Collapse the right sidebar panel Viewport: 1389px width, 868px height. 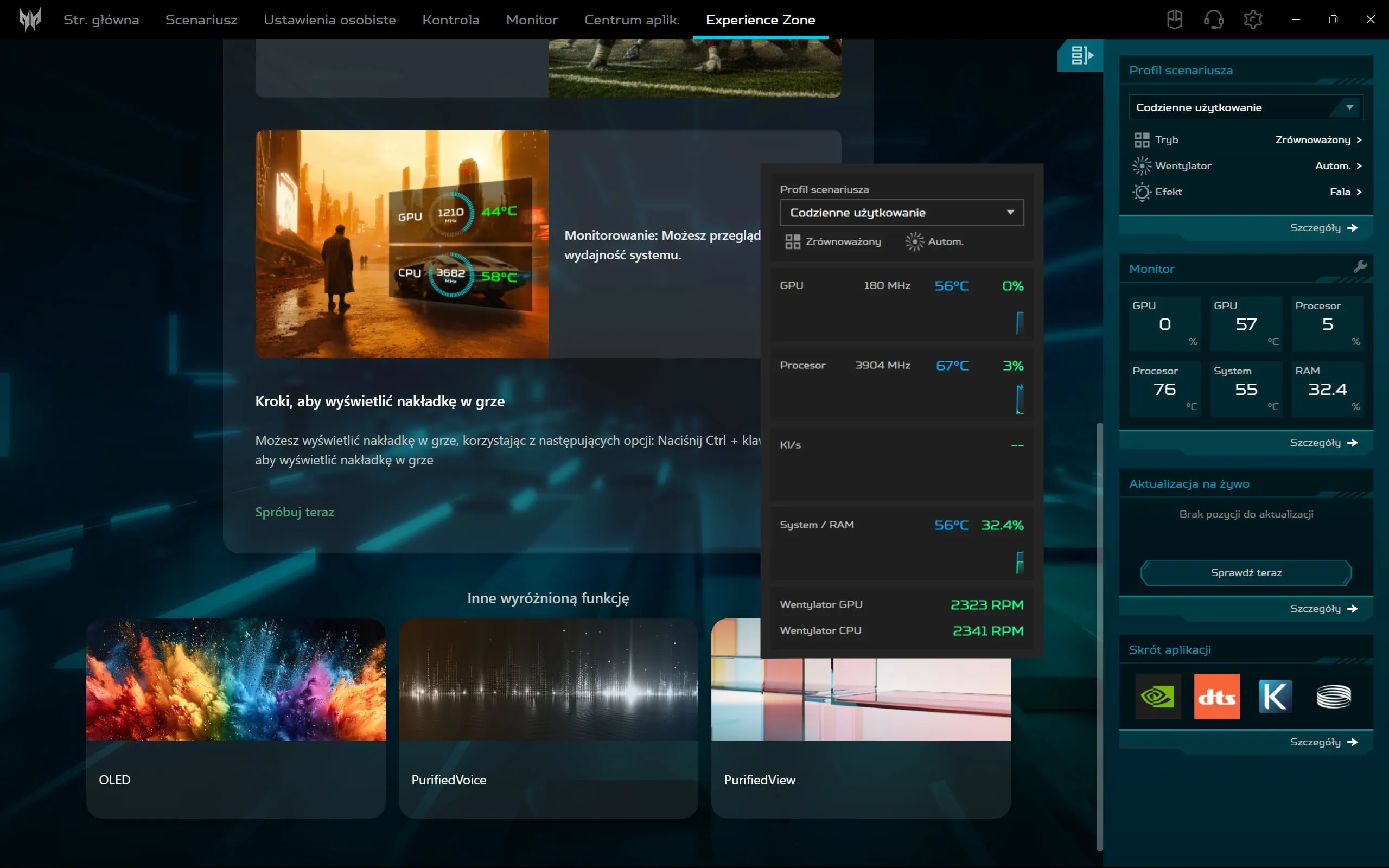tap(1081, 55)
